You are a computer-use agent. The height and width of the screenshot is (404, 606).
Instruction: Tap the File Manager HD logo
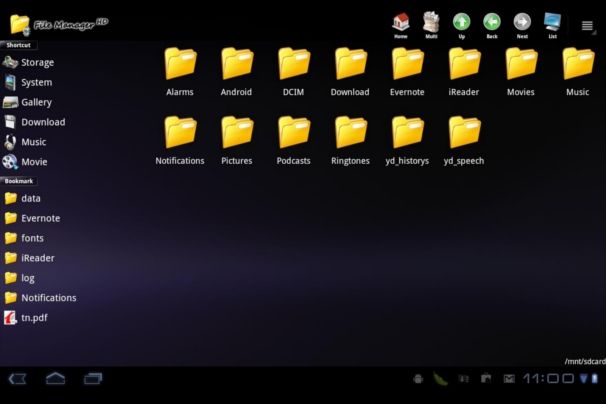59,24
